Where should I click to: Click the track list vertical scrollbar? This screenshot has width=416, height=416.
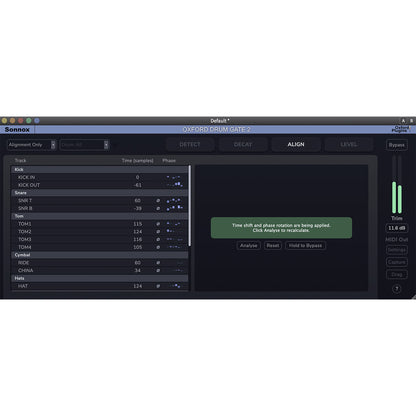(190, 206)
